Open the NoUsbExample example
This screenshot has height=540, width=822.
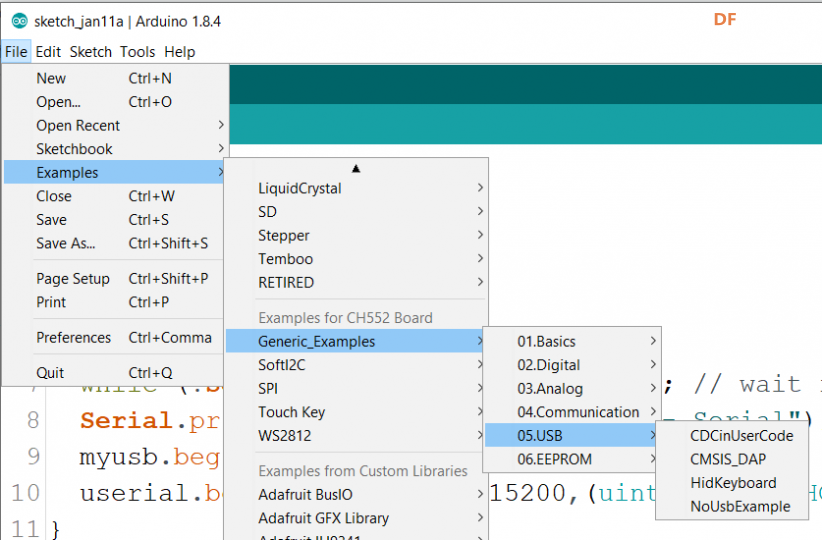pyautogui.click(x=732, y=506)
